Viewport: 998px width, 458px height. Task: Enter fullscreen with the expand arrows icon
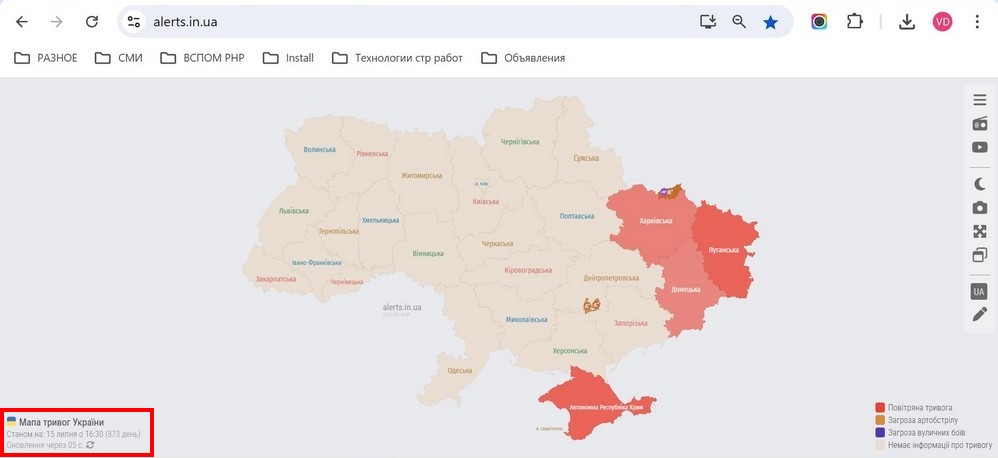pyautogui.click(x=979, y=231)
